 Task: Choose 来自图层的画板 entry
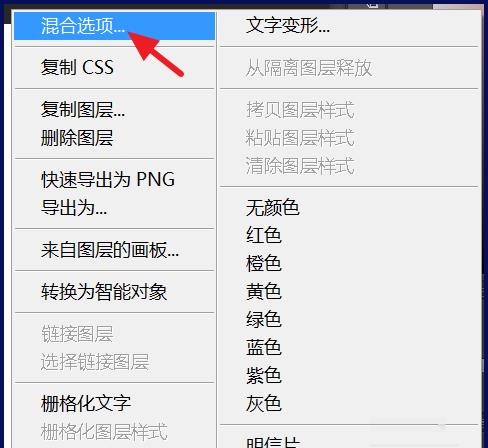click(x=115, y=250)
